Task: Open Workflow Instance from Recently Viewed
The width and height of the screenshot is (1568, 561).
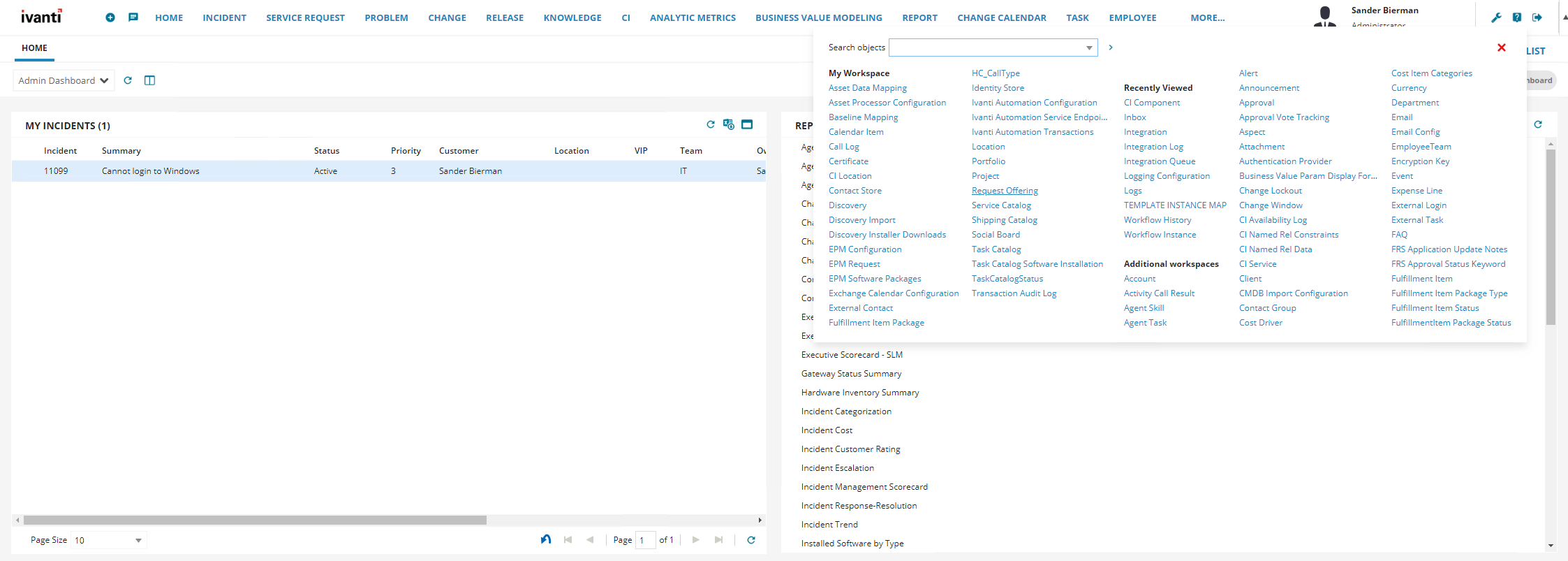Action: click(x=1160, y=235)
